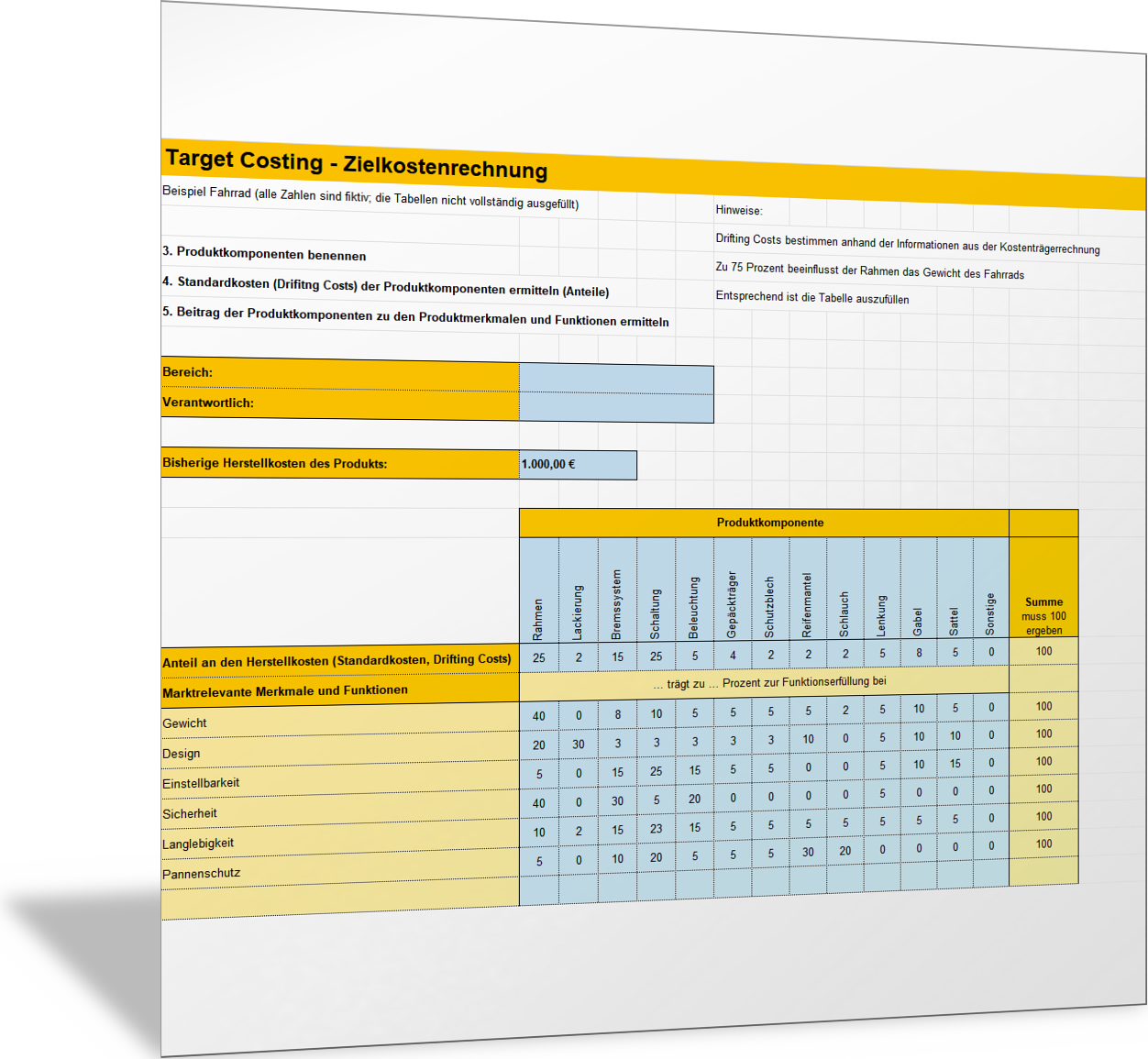Select the Verantwortlich blue input cell
Viewport: 1148px width, 1059px height.
coord(616,408)
